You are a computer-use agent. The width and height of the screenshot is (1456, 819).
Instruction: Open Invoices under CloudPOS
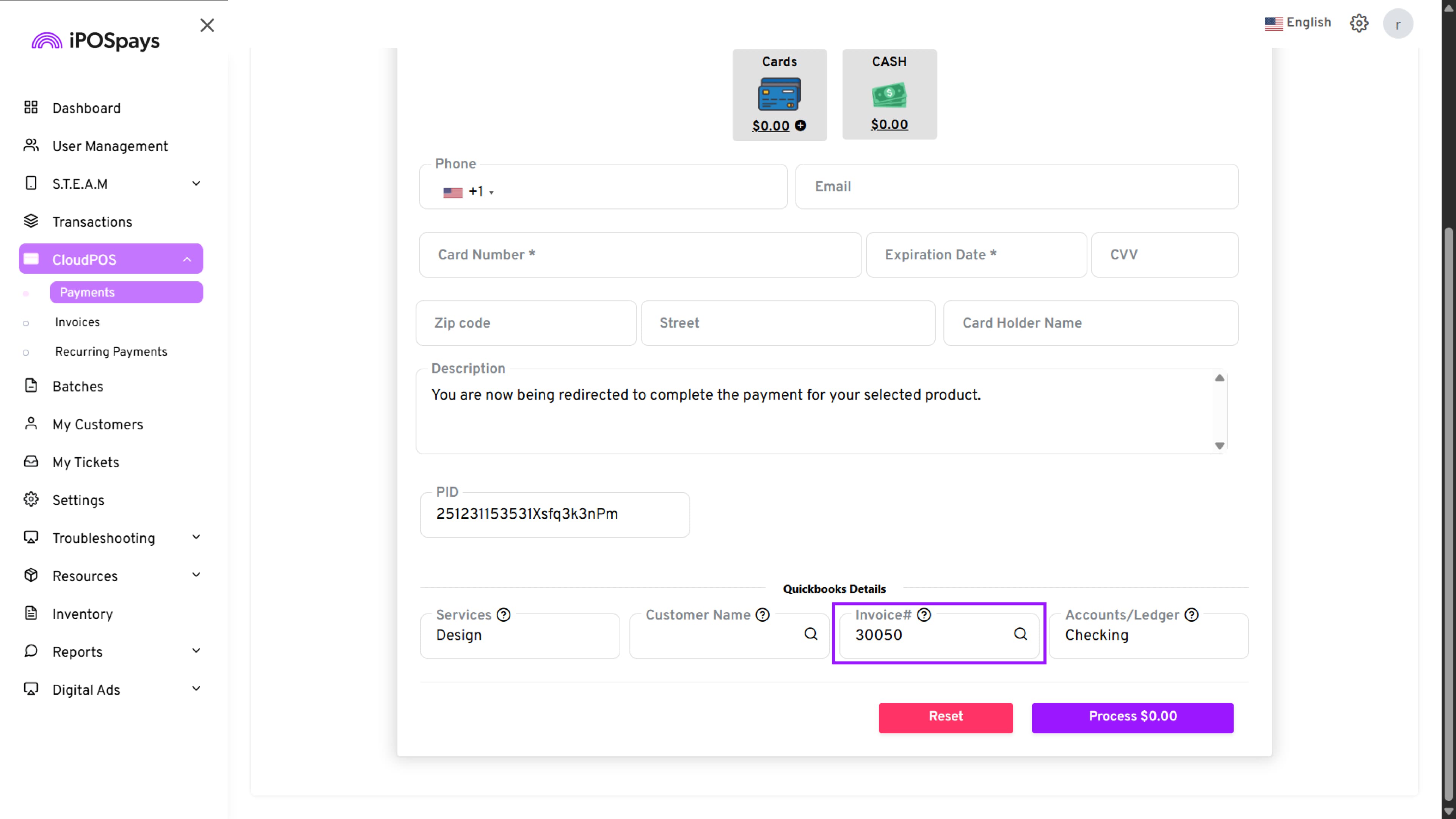click(x=77, y=322)
